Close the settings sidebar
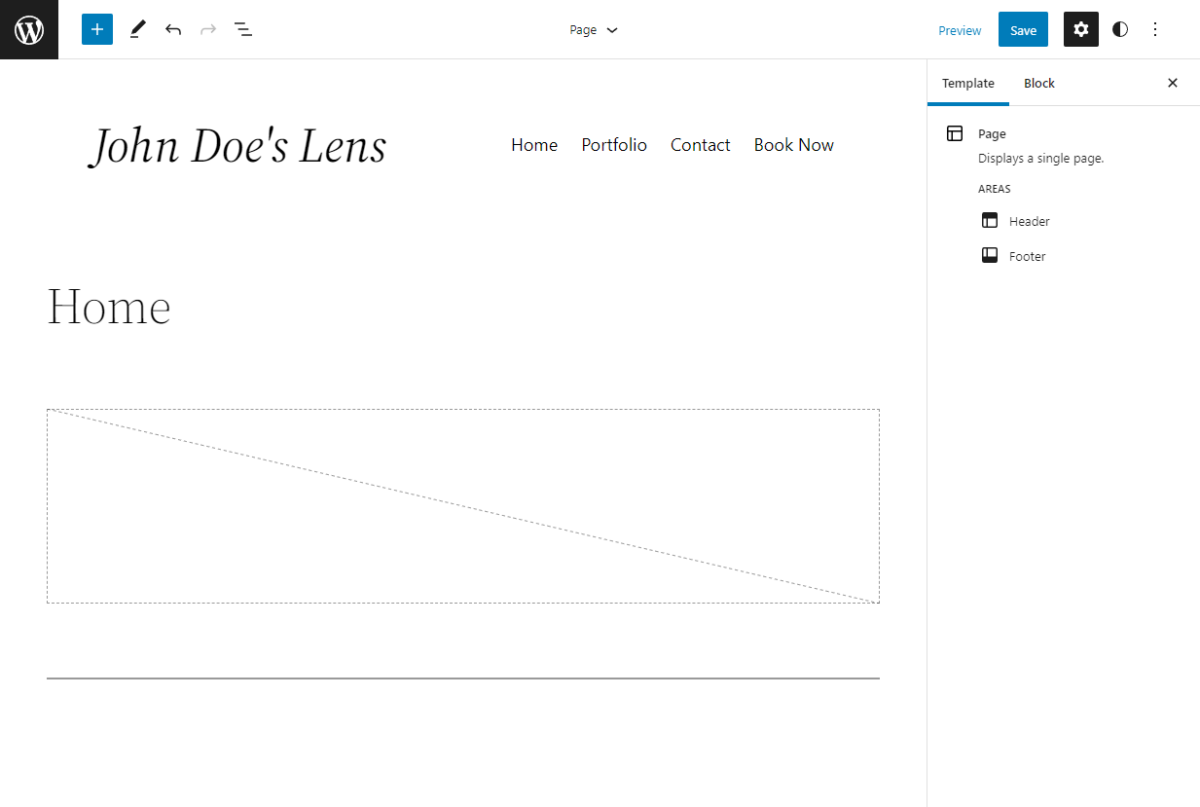 pyautogui.click(x=1173, y=83)
